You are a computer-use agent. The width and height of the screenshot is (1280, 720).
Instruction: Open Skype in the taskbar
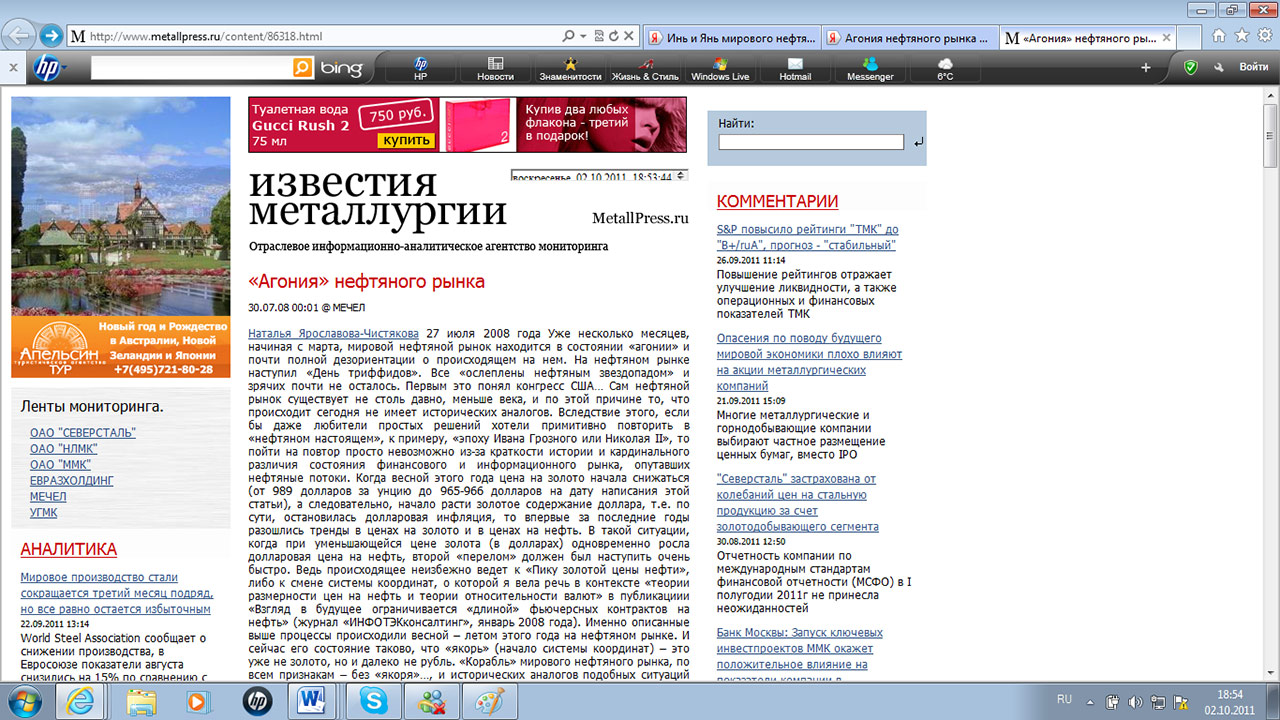(x=375, y=702)
